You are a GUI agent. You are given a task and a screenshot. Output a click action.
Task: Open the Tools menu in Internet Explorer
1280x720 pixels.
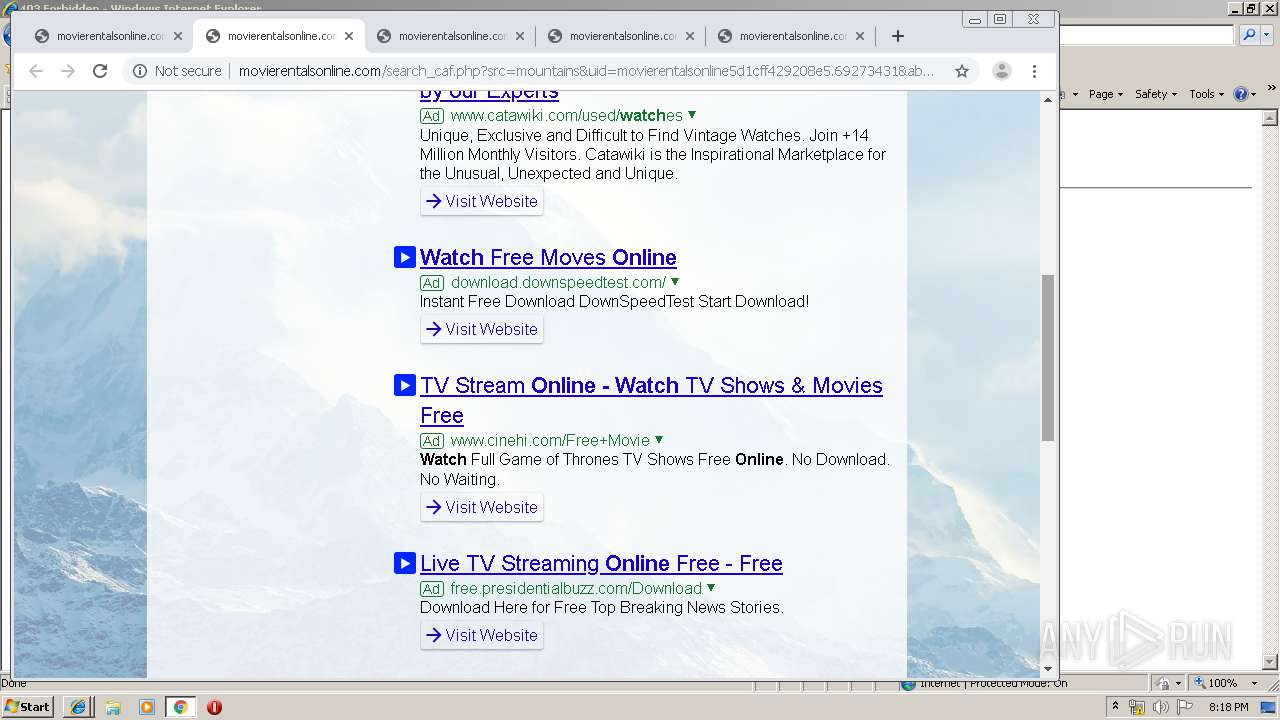[x=1206, y=94]
